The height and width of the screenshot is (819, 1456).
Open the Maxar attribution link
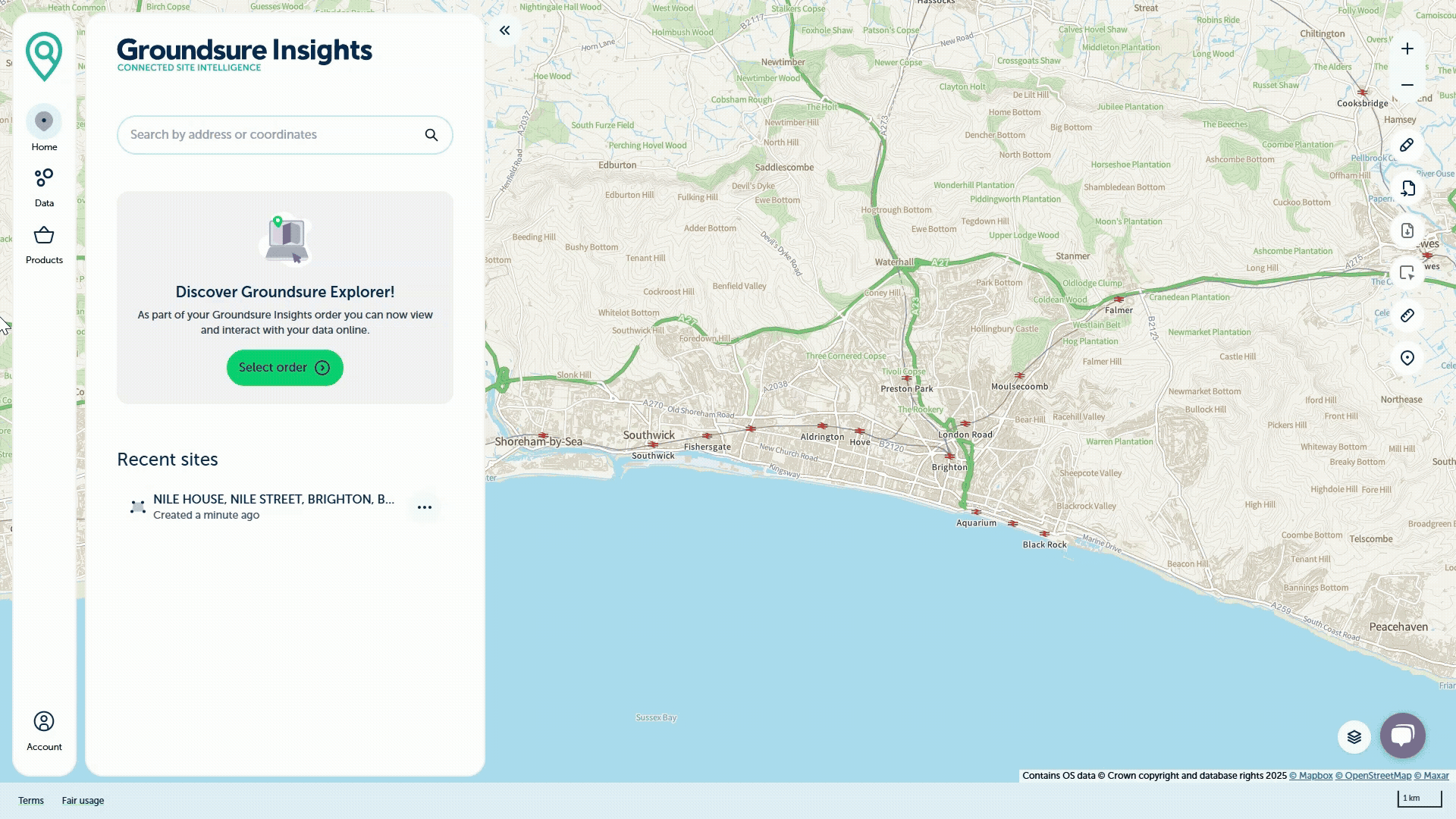[x=1431, y=776]
